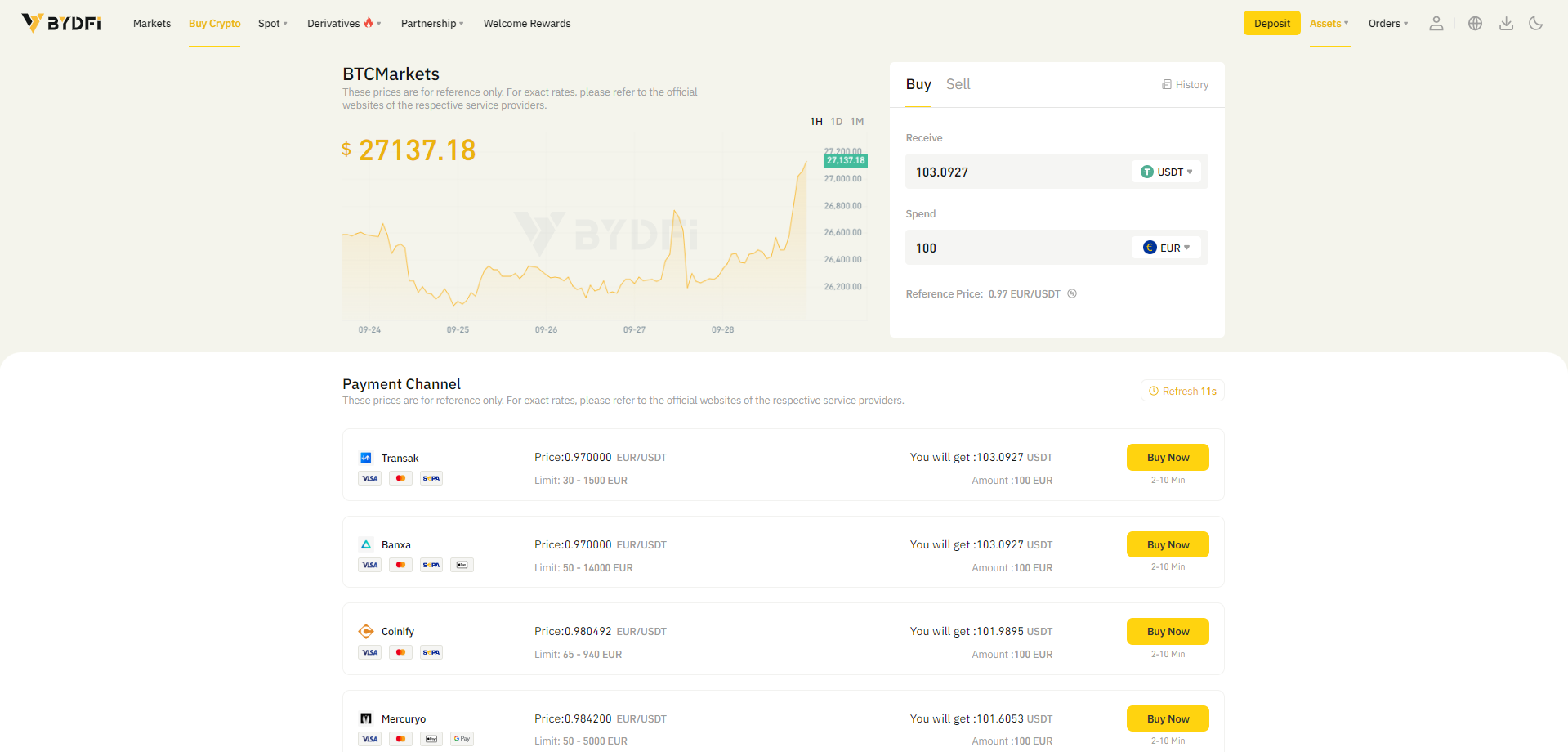
Task: Click the Payment Channel heading
Action: [x=402, y=384]
